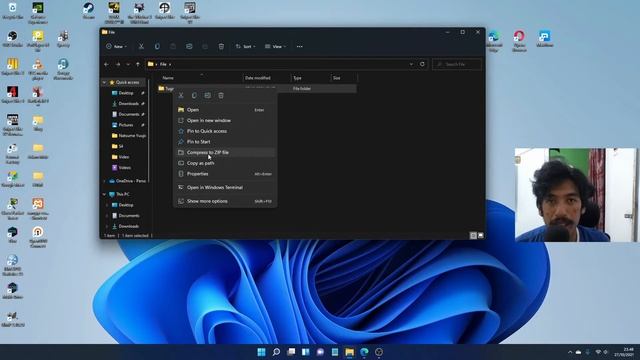Image resolution: width=640 pixels, height=360 pixels.
Task: Select the VLC media player desktop icon
Action: click(x=38, y=69)
